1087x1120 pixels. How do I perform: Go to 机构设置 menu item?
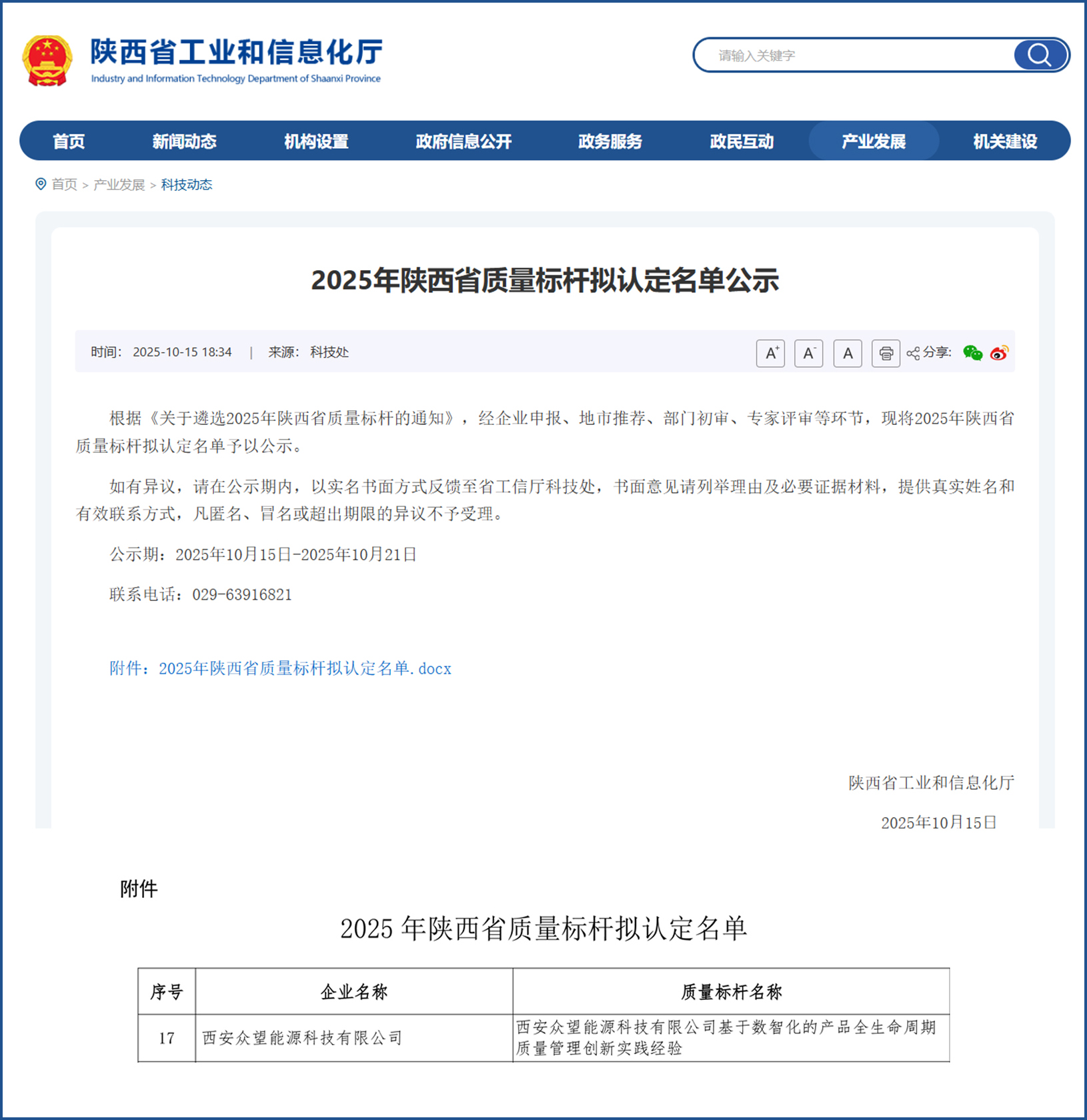[x=316, y=141]
